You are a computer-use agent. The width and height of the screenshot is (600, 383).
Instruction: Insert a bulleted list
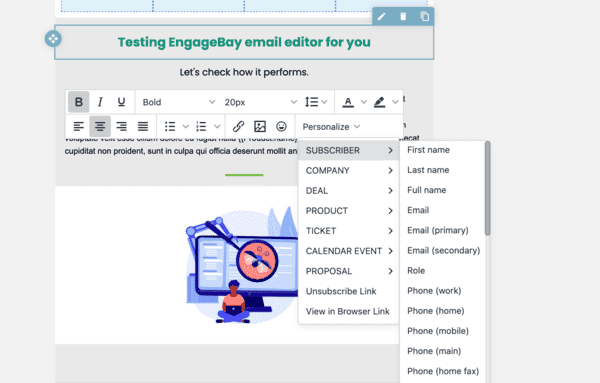pos(170,127)
